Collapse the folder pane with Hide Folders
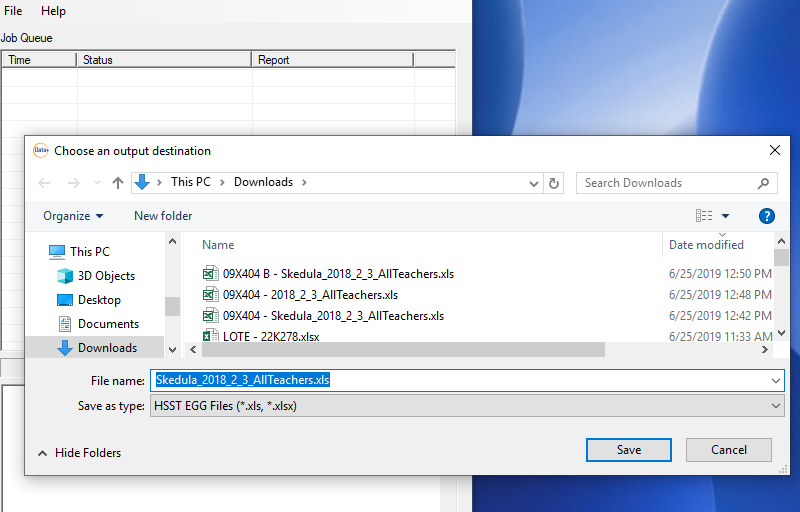The height and width of the screenshot is (512, 800). click(80, 453)
